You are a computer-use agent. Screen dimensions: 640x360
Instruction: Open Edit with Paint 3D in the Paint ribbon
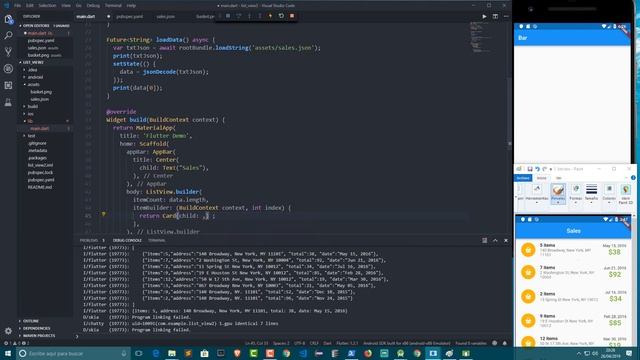coord(625,194)
